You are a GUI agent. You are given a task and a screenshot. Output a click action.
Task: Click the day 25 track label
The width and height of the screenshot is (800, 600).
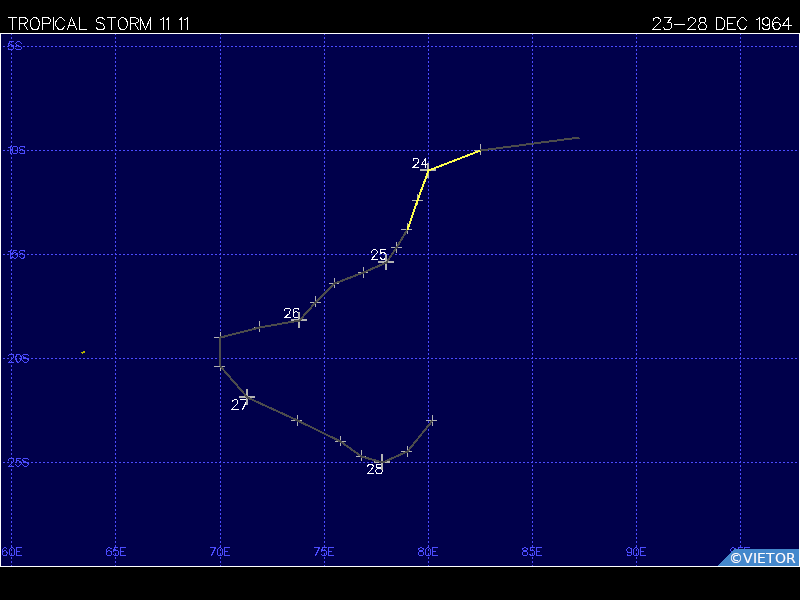379,255
